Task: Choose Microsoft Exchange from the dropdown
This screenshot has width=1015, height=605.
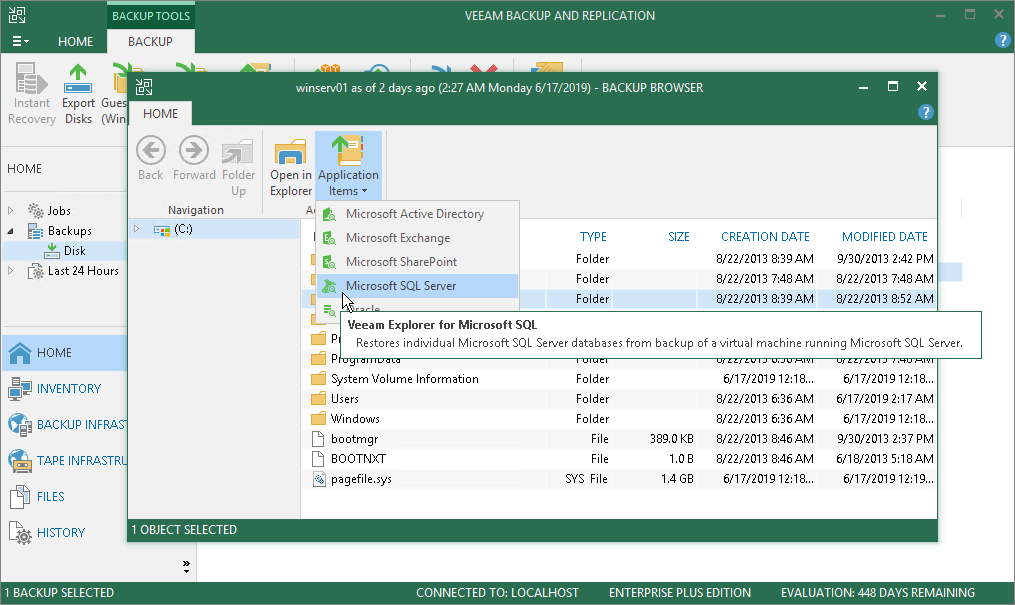Action: pos(397,238)
